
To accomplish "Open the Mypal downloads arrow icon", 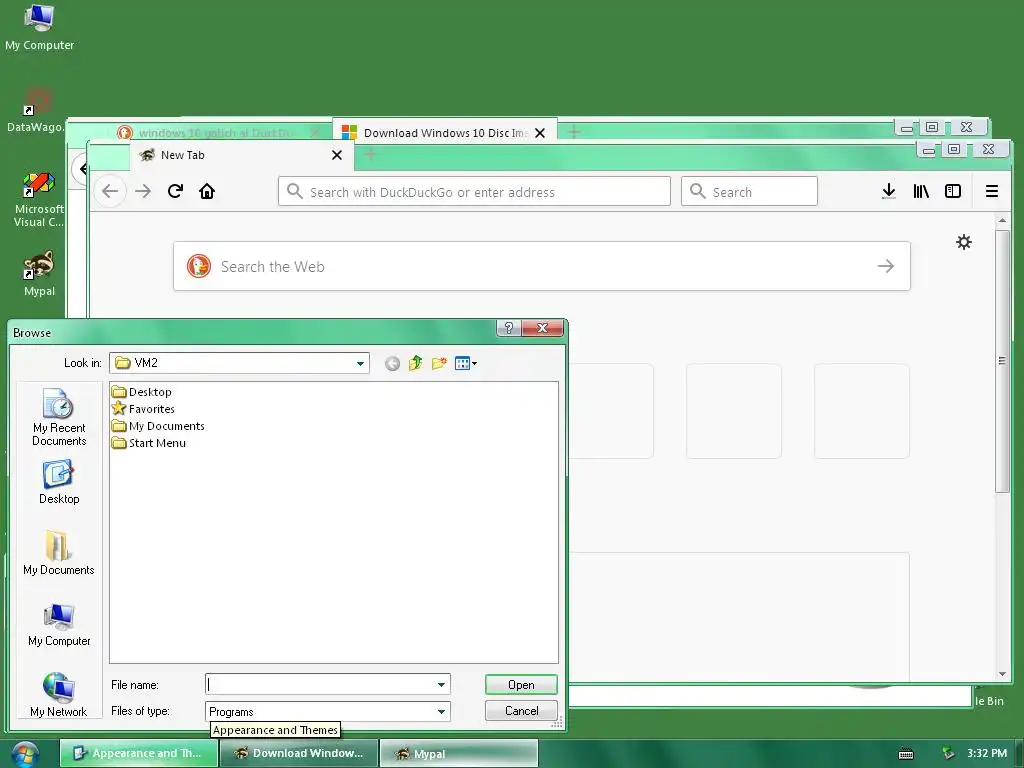I will tap(888, 191).
